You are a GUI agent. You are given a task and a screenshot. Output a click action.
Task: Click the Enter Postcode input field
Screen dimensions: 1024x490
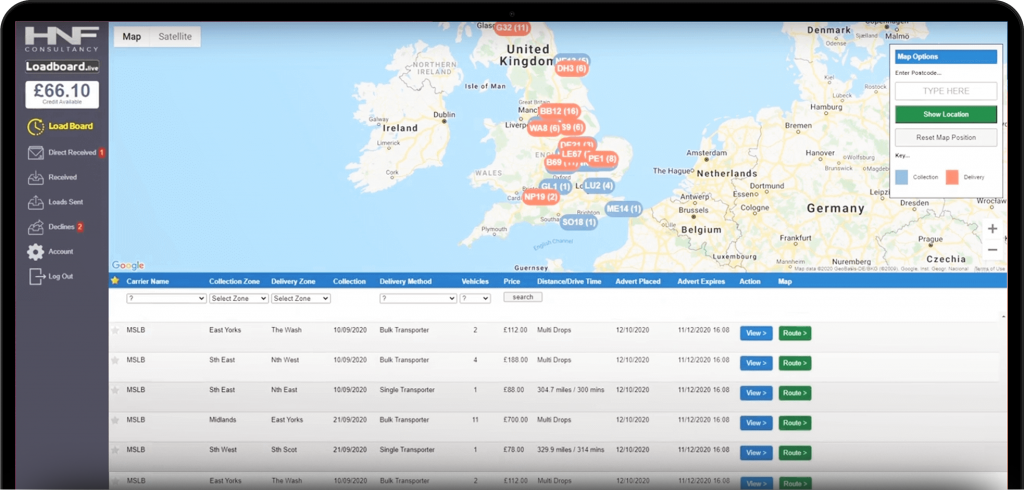click(945, 91)
